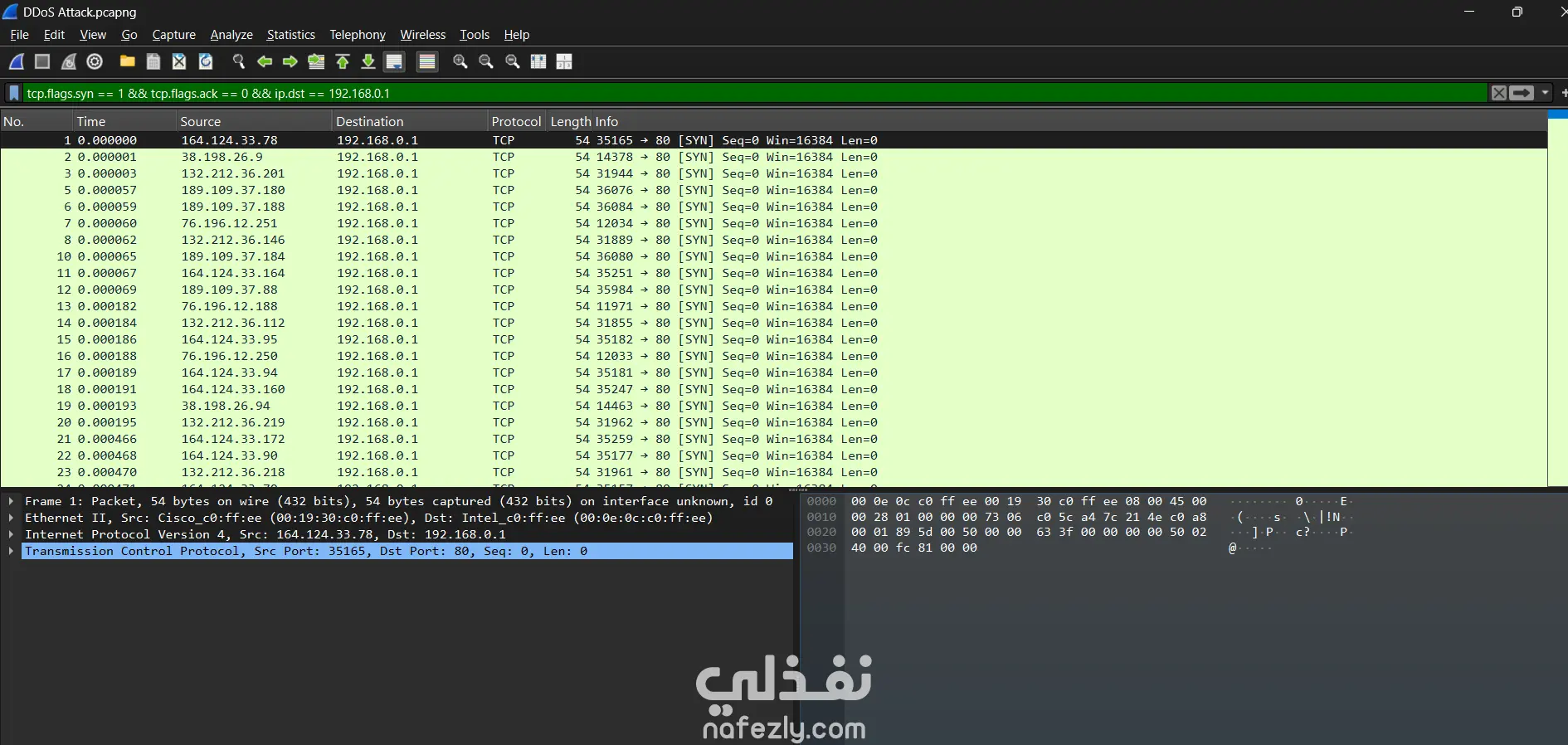
Task: Apply the display filter with the arrow button
Action: click(1522, 93)
